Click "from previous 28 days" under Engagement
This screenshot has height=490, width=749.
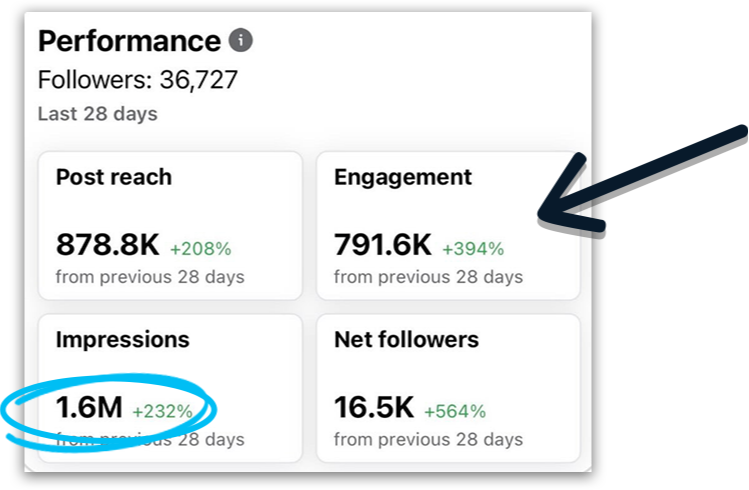[x=428, y=276]
